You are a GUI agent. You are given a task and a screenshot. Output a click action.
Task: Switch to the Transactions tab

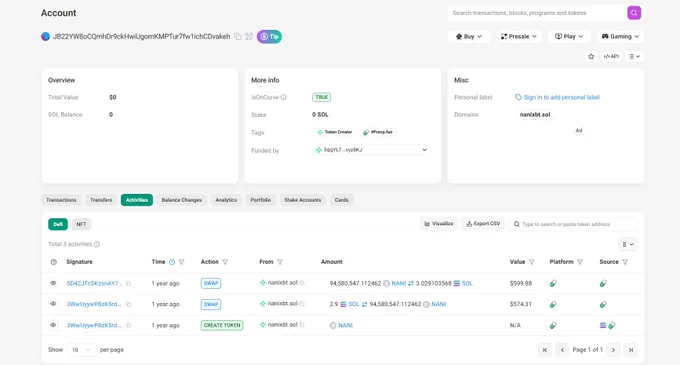(61, 200)
